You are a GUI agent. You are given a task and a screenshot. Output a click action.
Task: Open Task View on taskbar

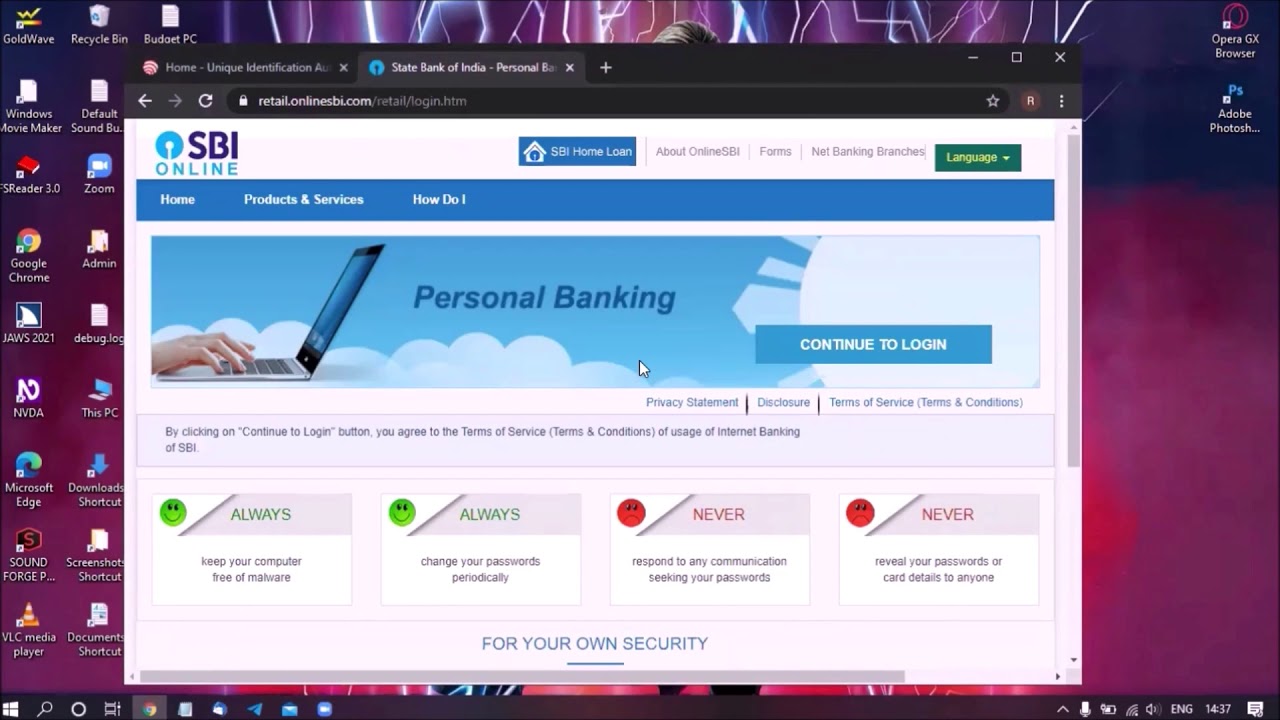click(112, 709)
